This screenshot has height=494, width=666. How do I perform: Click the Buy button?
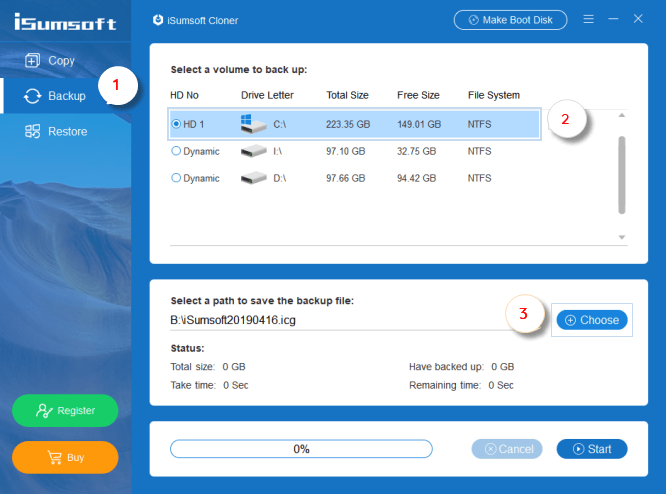click(x=65, y=457)
